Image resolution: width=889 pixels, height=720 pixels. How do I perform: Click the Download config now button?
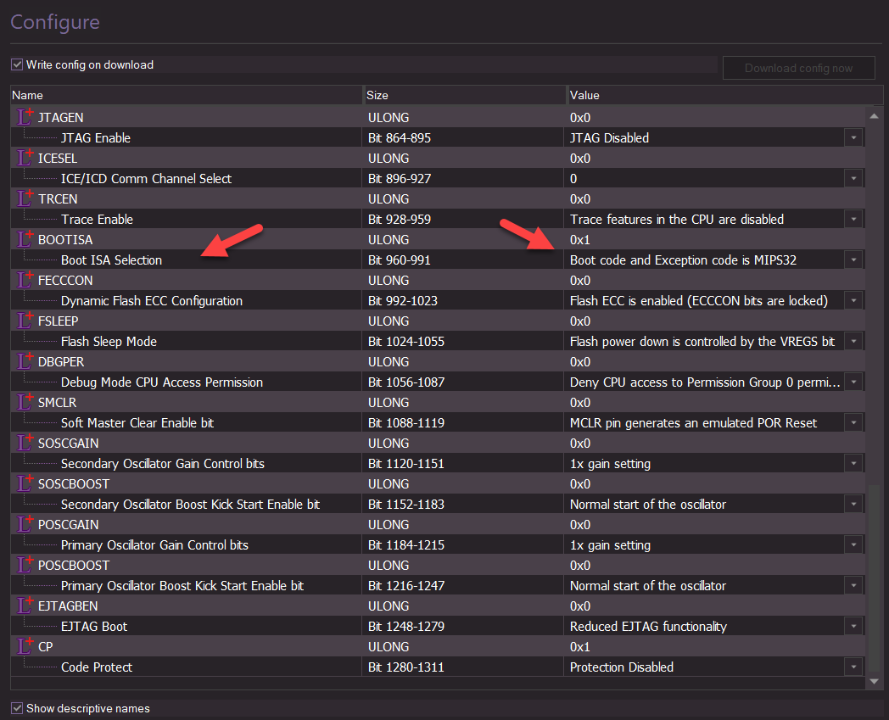point(798,68)
